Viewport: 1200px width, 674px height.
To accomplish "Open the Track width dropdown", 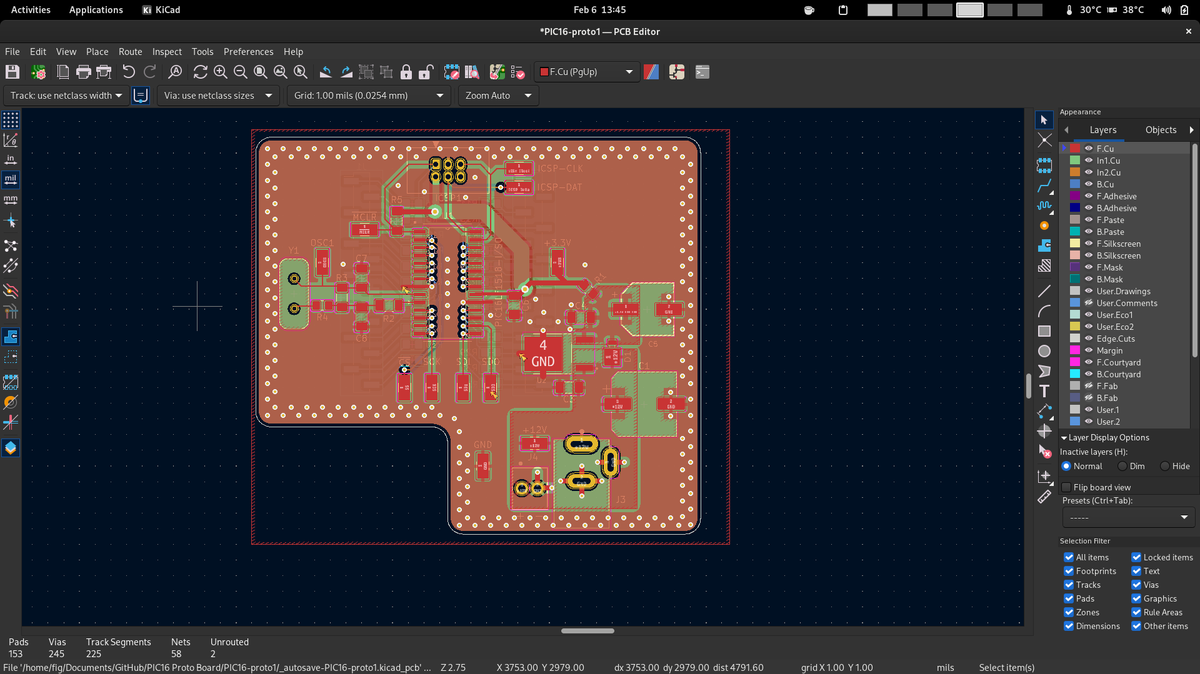I will 66,96.
